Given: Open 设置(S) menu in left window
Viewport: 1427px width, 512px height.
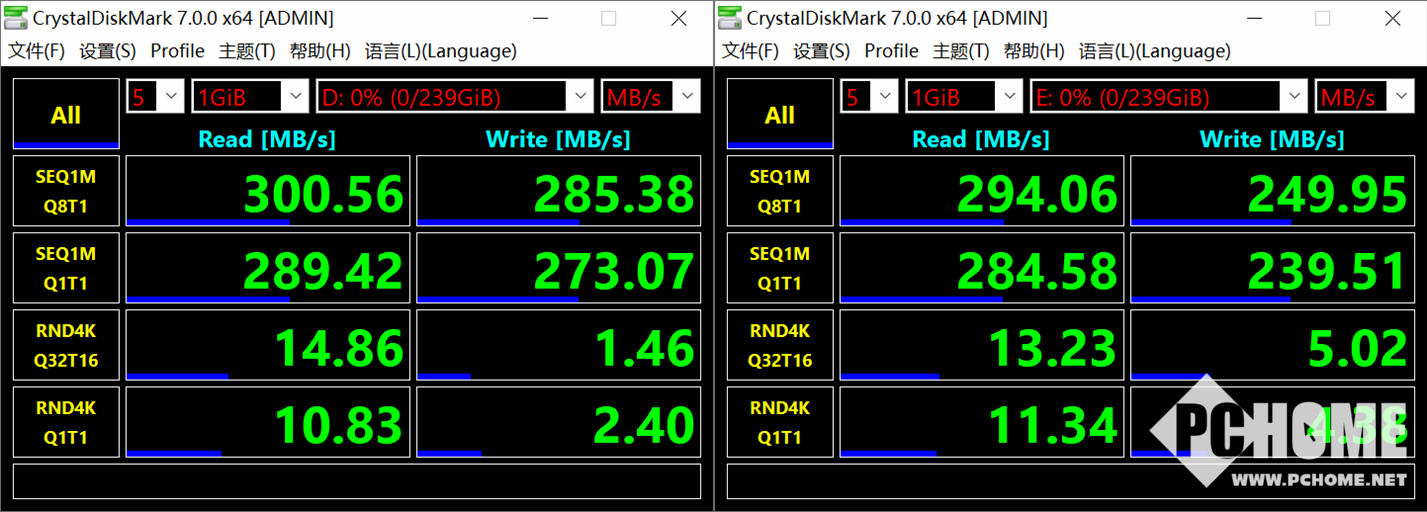Looking at the screenshot, I should coord(108,51).
